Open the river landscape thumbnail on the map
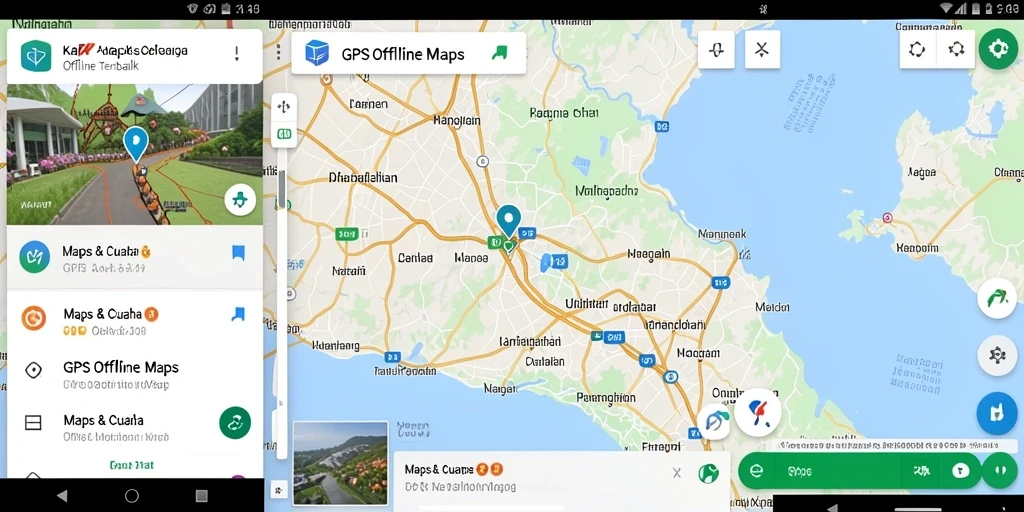This screenshot has width=1024, height=512. coord(340,464)
